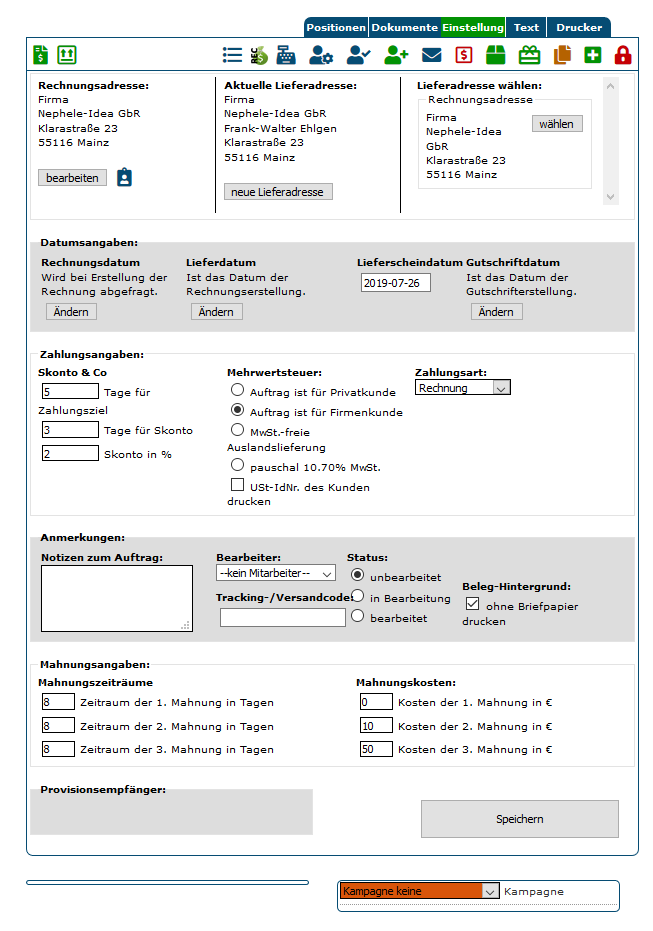Click the list view icon in toolbar
Image resolution: width=653 pixels, height=931 pixels.
click(232, 55)
